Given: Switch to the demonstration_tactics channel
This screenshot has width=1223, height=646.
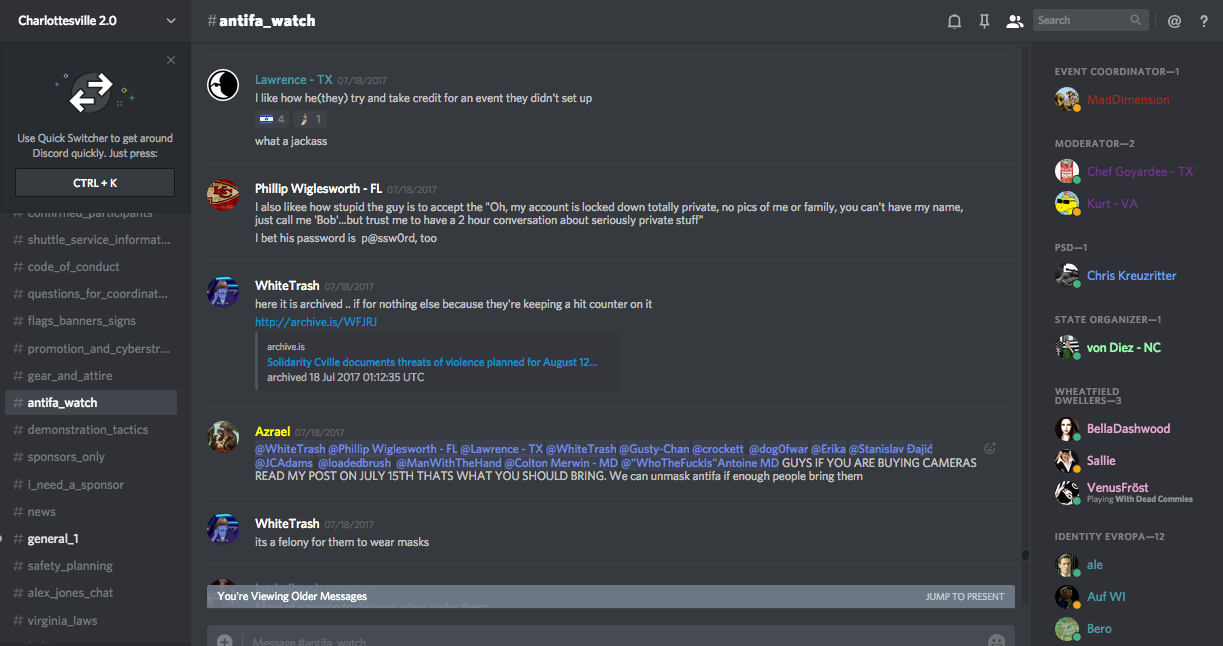Looking at the screenshot, I should [88, 430].
